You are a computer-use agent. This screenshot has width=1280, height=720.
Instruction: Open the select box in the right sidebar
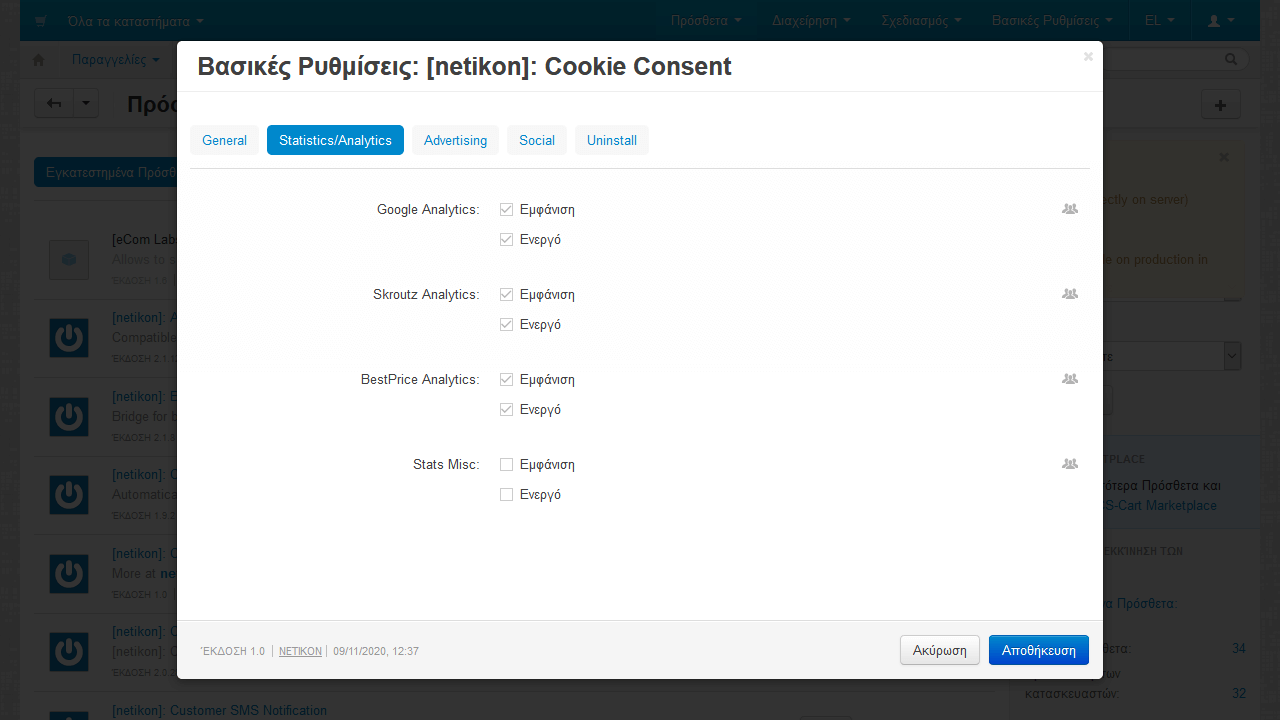pos(1170,355)
